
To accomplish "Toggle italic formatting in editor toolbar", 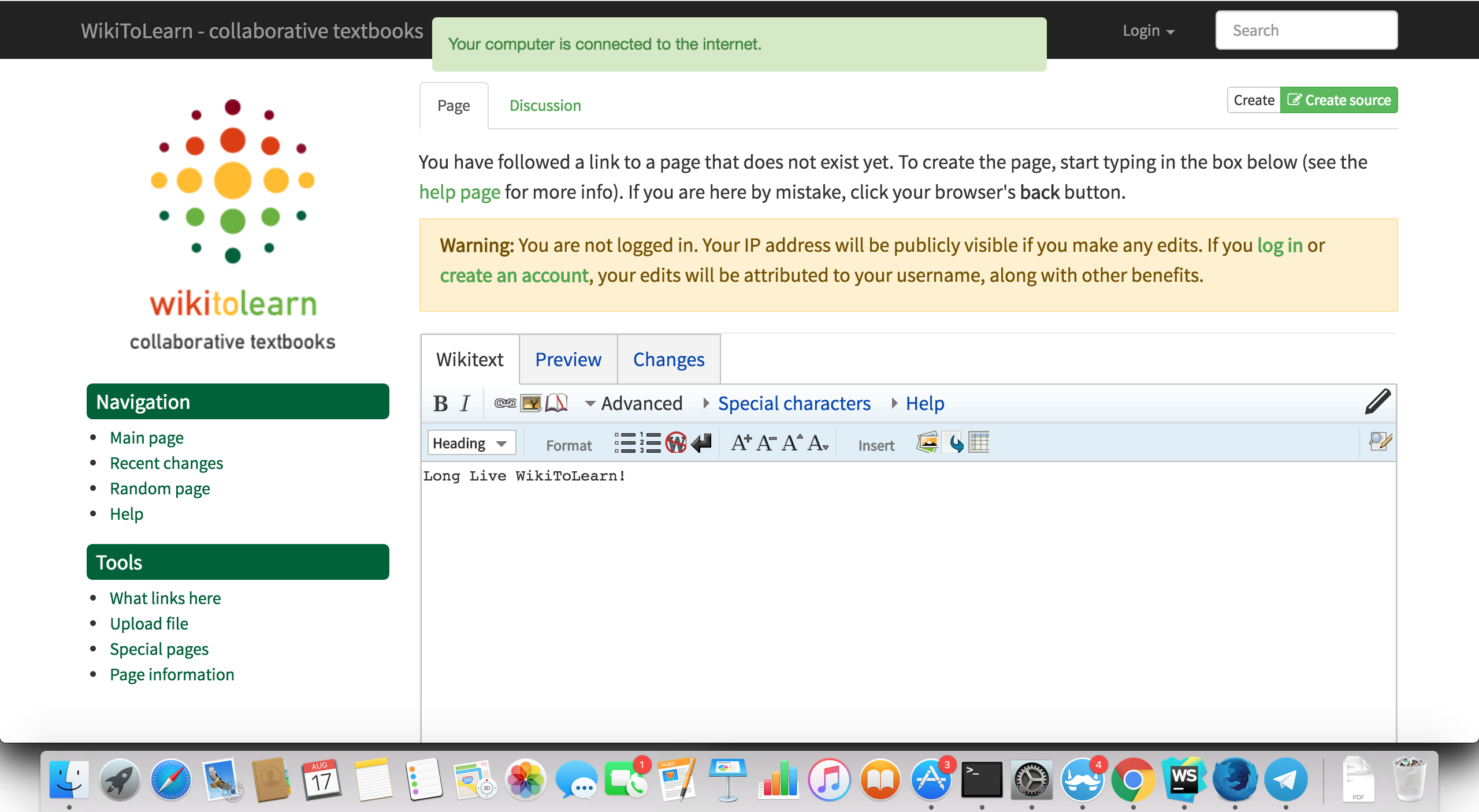I will click(x=465, y=403).
